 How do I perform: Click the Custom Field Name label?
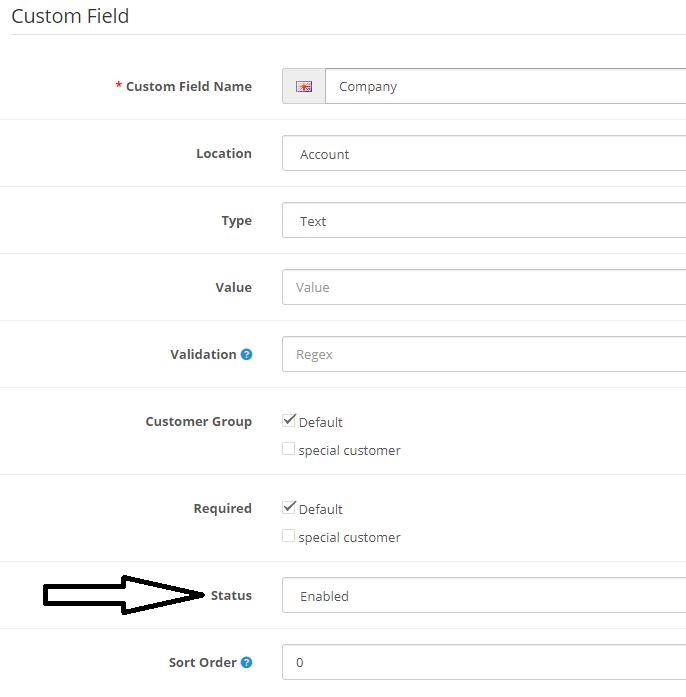(189, 86)
